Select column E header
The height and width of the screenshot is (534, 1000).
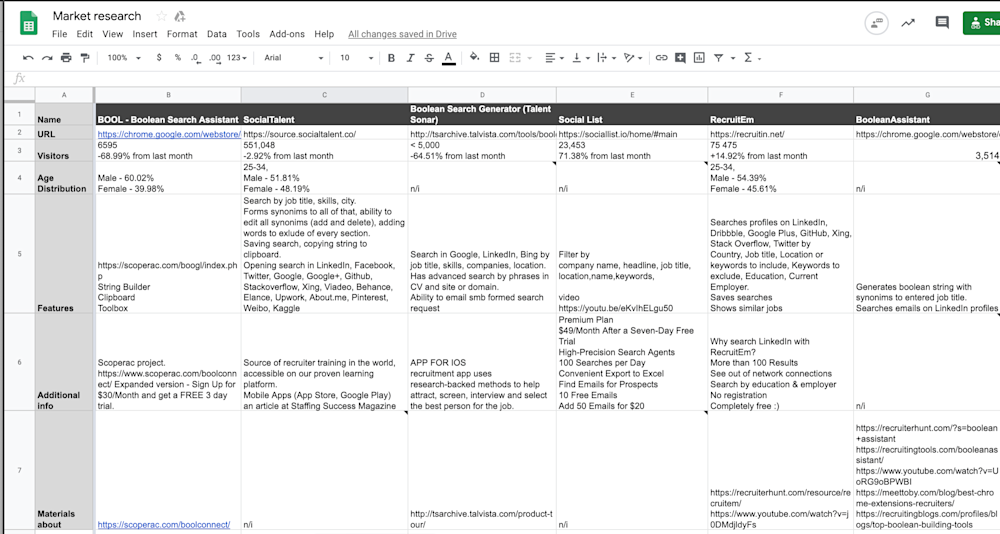tap(632, 95)
